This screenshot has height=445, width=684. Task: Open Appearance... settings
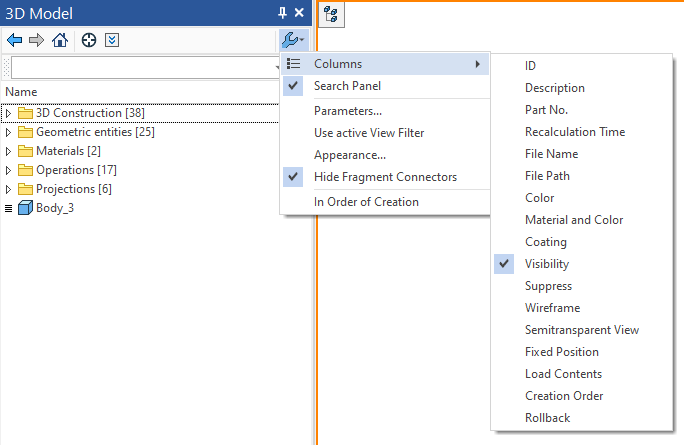tap(385, 155)
